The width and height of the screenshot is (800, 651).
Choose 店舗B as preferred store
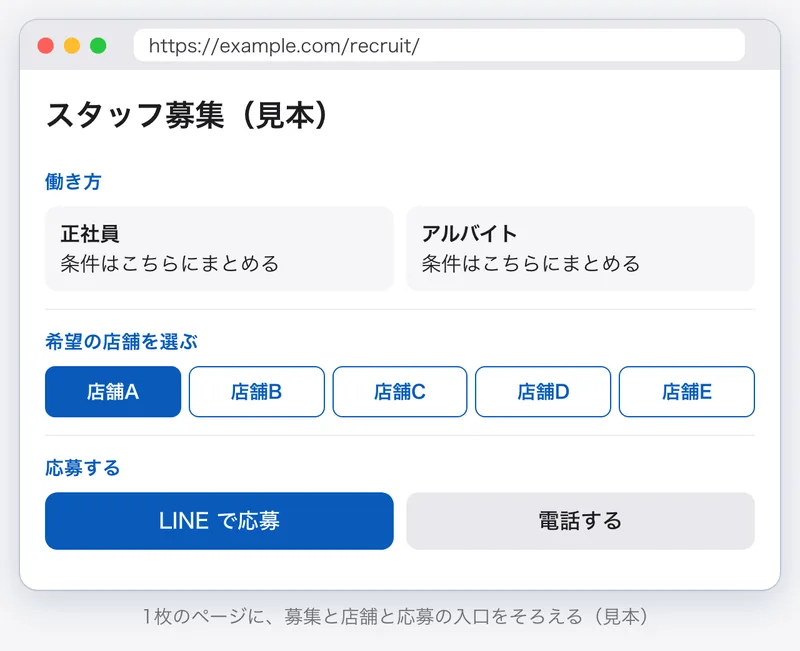pyautogui.click(x=257, y=392)
